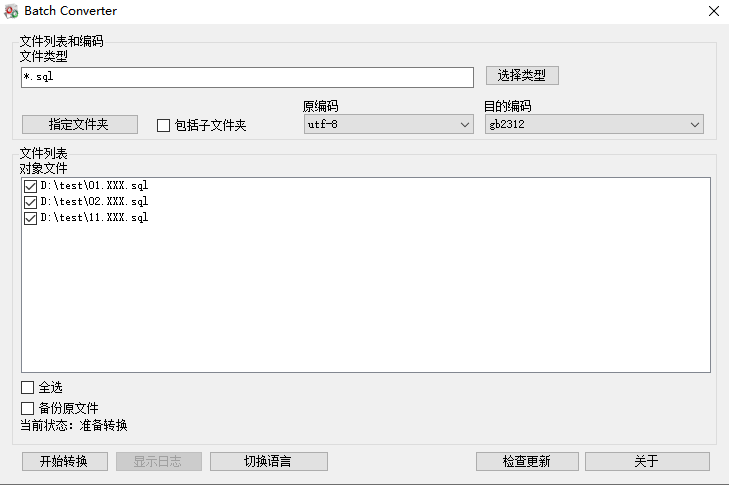The image size is (729, 485).
Task: Click the 关于 button
Action: pyautogui.click(x=647, y=461)
